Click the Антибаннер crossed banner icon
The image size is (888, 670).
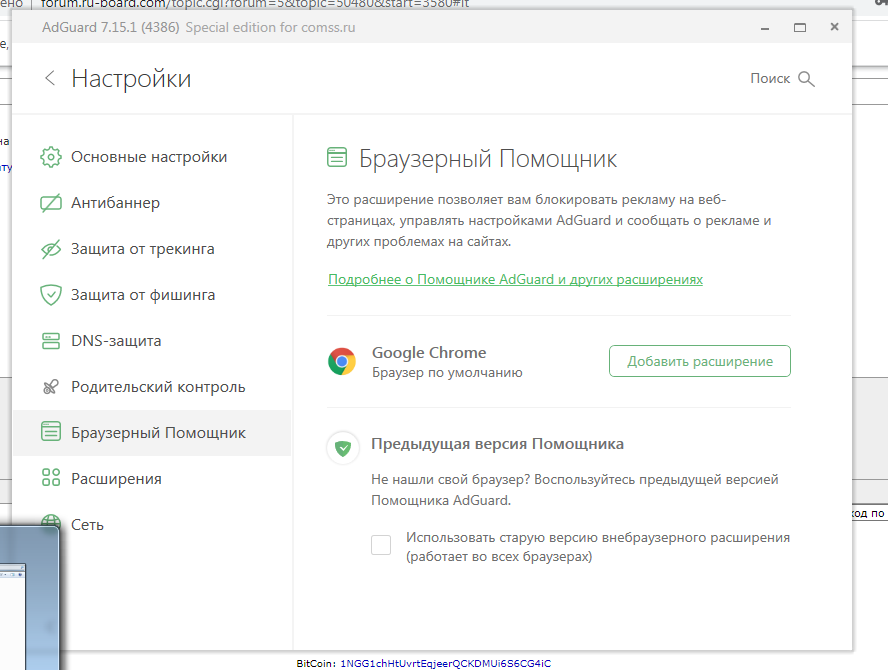point(51,203)
